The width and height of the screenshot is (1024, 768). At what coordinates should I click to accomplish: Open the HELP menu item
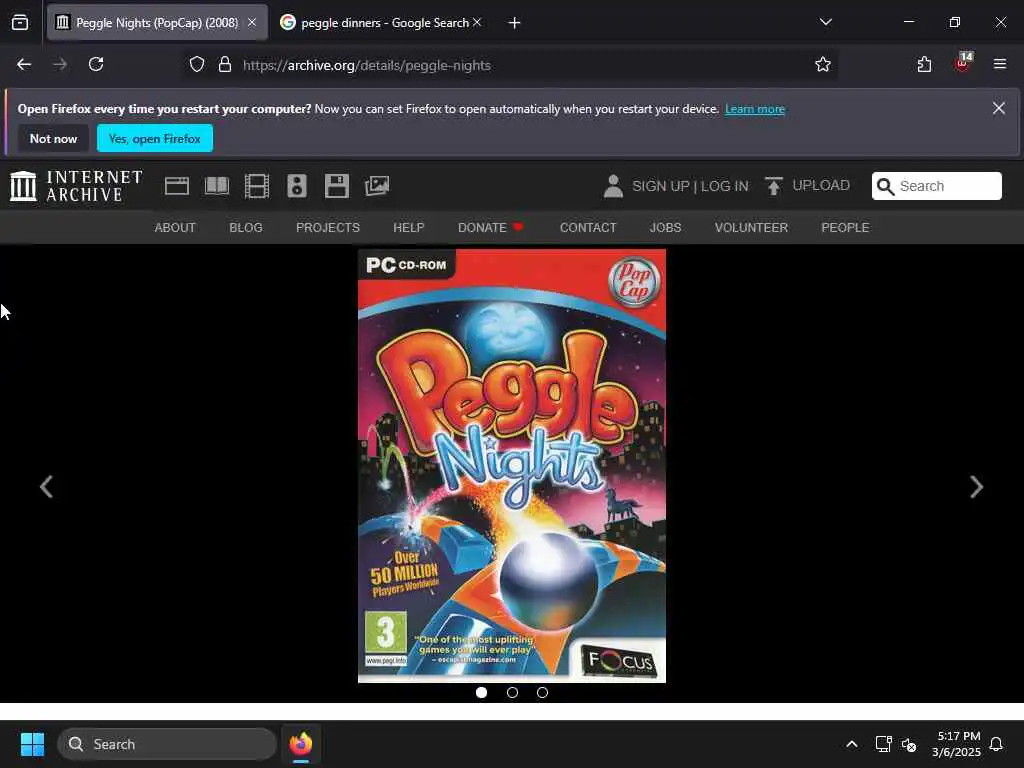(x=409, y=227)
